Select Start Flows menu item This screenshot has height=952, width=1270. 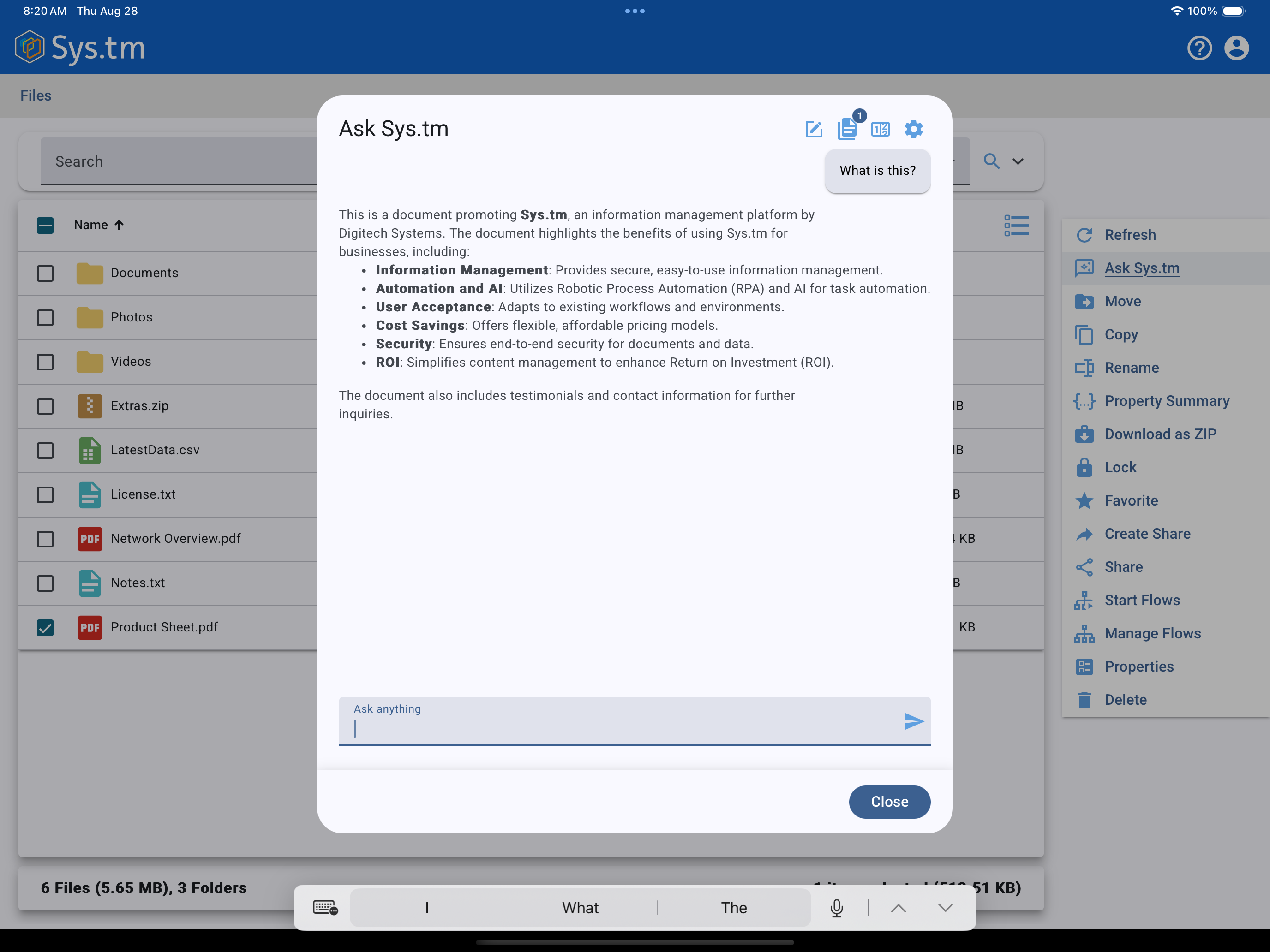(x=1166, y=600)
